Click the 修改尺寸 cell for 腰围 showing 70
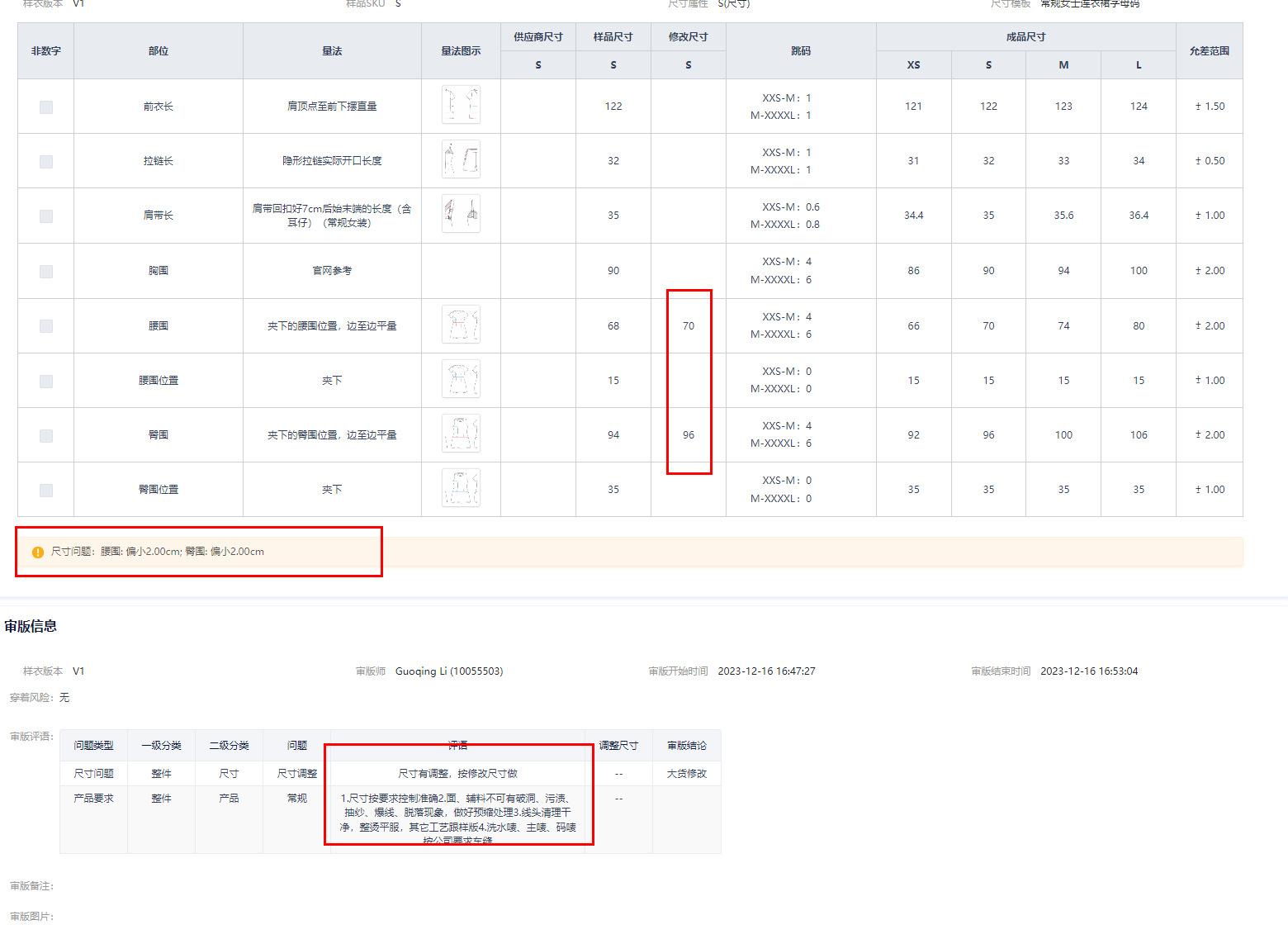The width and height of the screenshot is (1288, 939). coord(688,326)
